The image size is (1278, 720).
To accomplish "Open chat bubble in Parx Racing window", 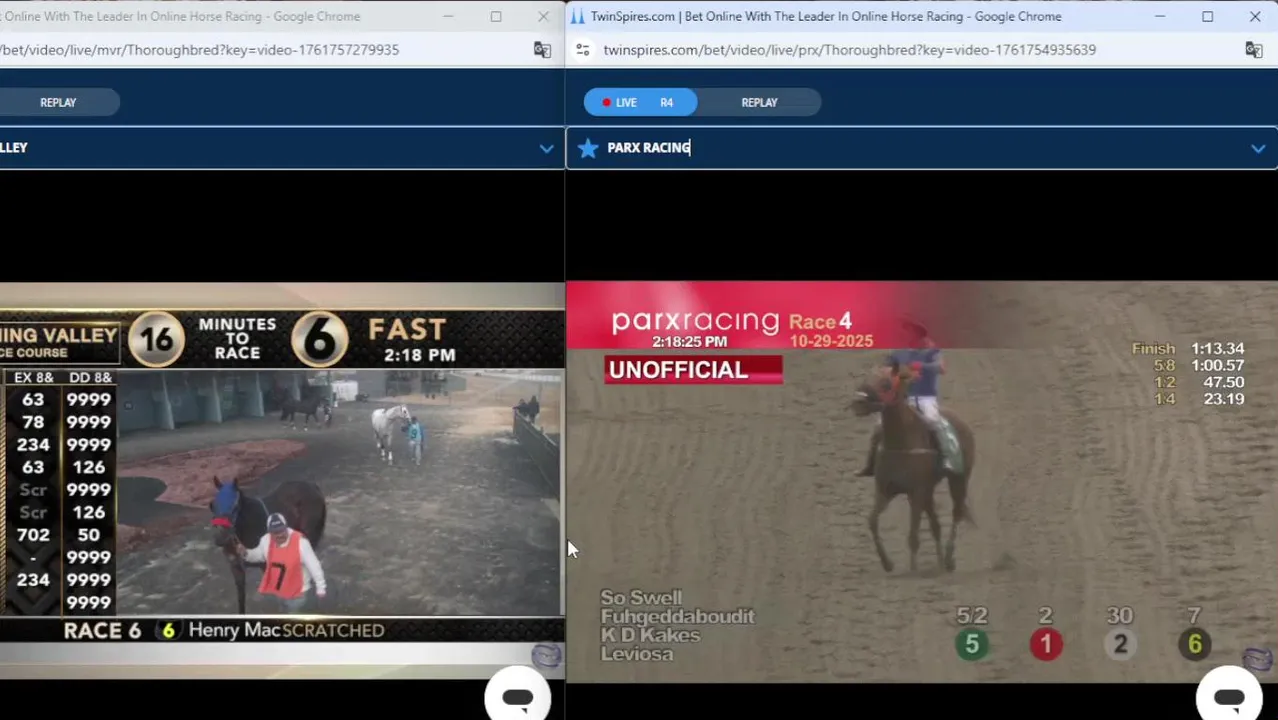I will point(1229,696).
